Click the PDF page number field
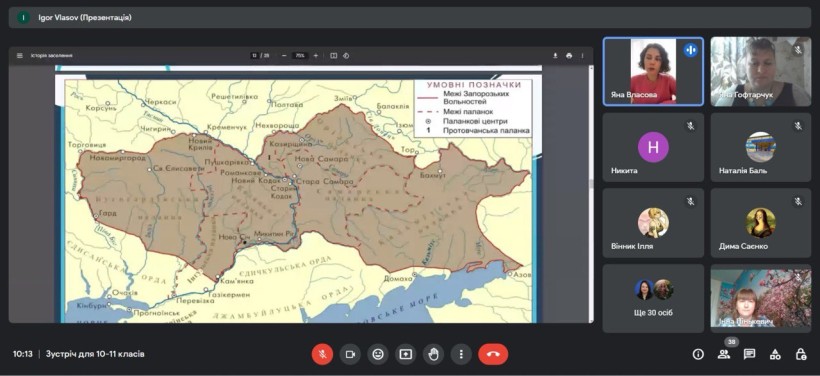Viewport: 820px width, 376px height. [x=255, y=55]
